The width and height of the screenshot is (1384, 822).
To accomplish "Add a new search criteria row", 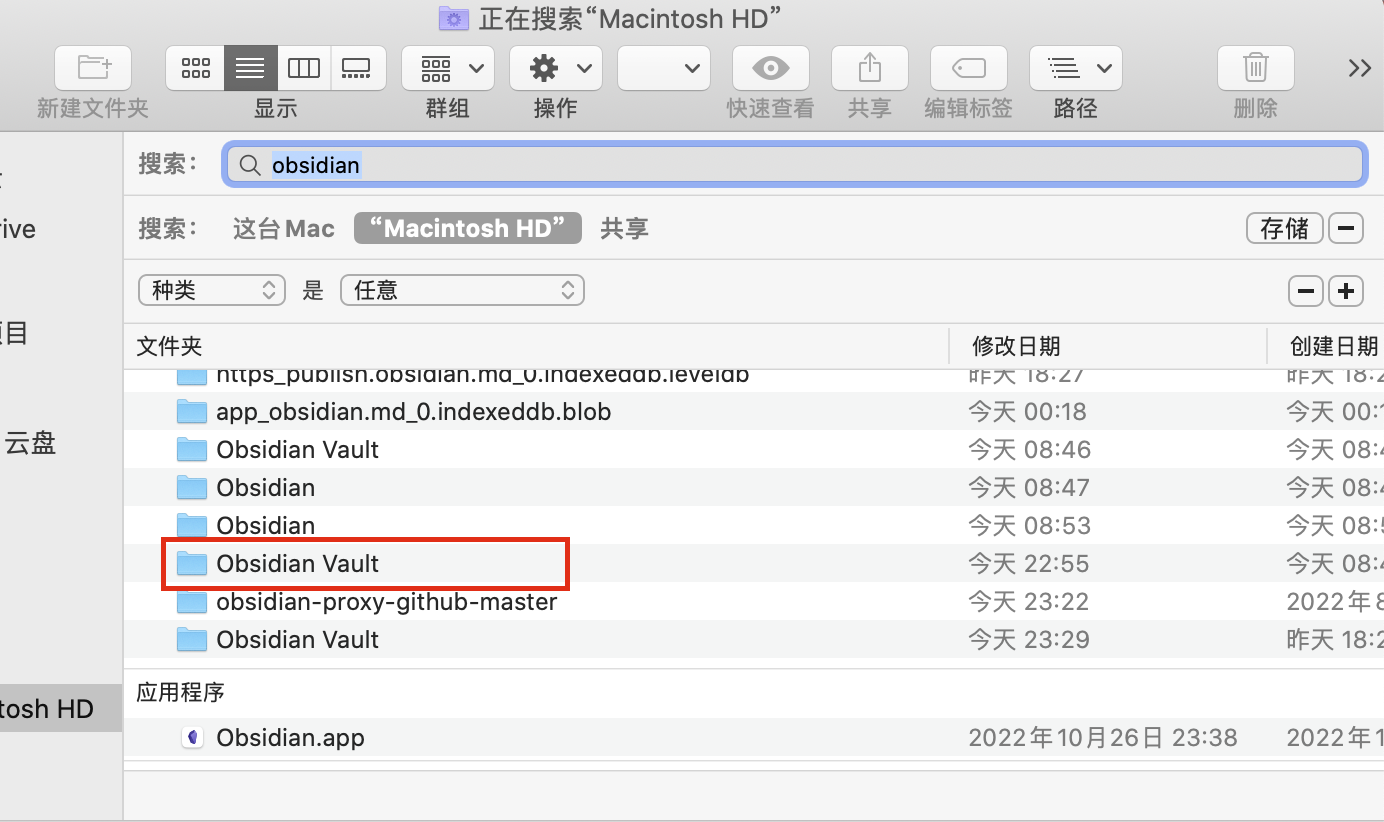I will [x=1346, y=291].
